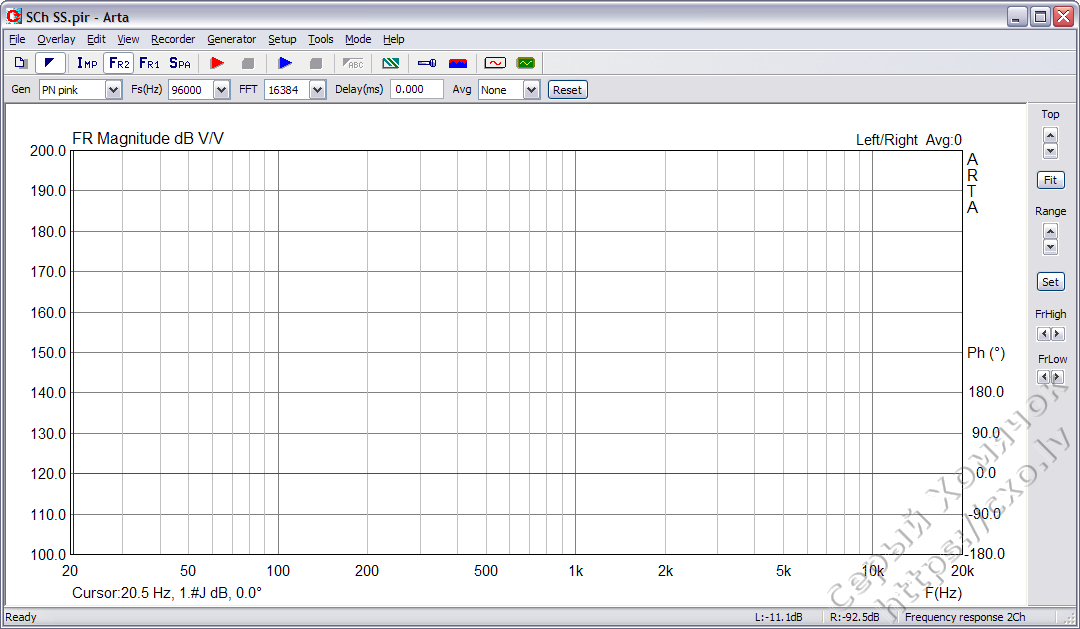Switch to Imp impulse response mode
Viewport: 1080px width, 629px height.
[86, 62]
